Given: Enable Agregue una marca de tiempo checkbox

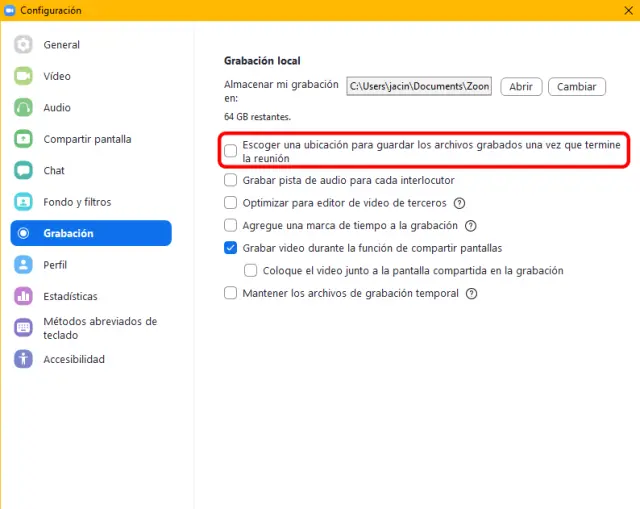Looking at the screenshot, I should [x=232, y=226].
